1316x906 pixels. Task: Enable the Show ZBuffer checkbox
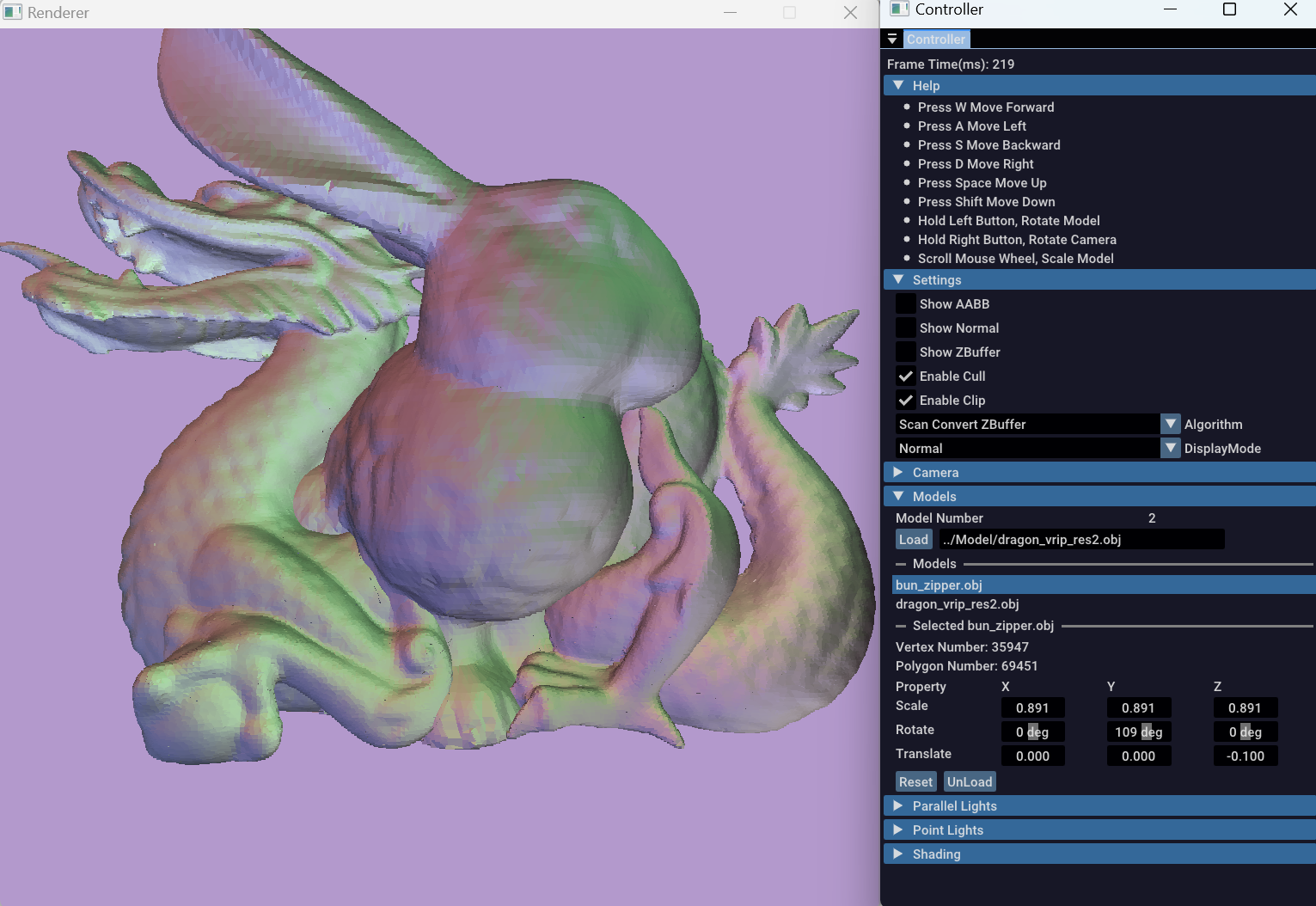pos(906,352)
